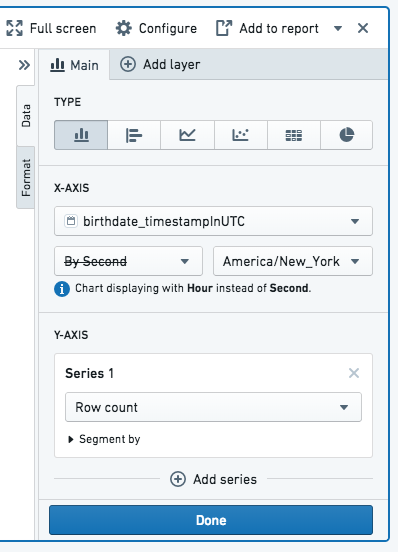Click the X-AXIS section label
The width and height of the screenshot is (398, 552).
(x=71, y=188)
